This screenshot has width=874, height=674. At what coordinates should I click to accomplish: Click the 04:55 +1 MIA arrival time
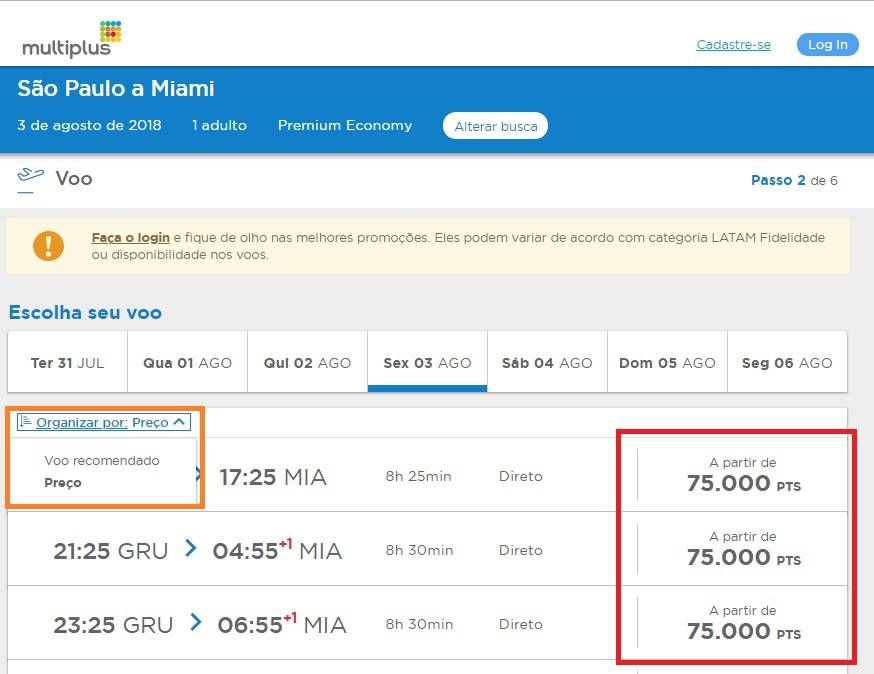(277, 550)
